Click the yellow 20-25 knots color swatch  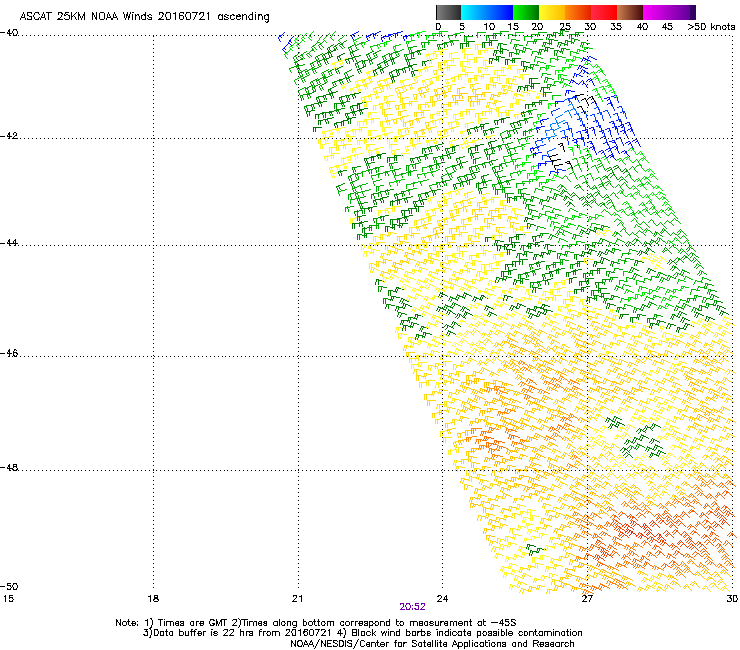552,12
